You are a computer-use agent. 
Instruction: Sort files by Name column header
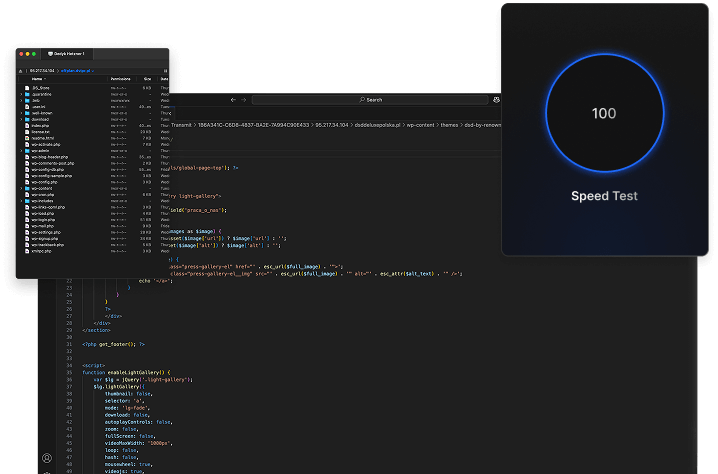[38, 79]
